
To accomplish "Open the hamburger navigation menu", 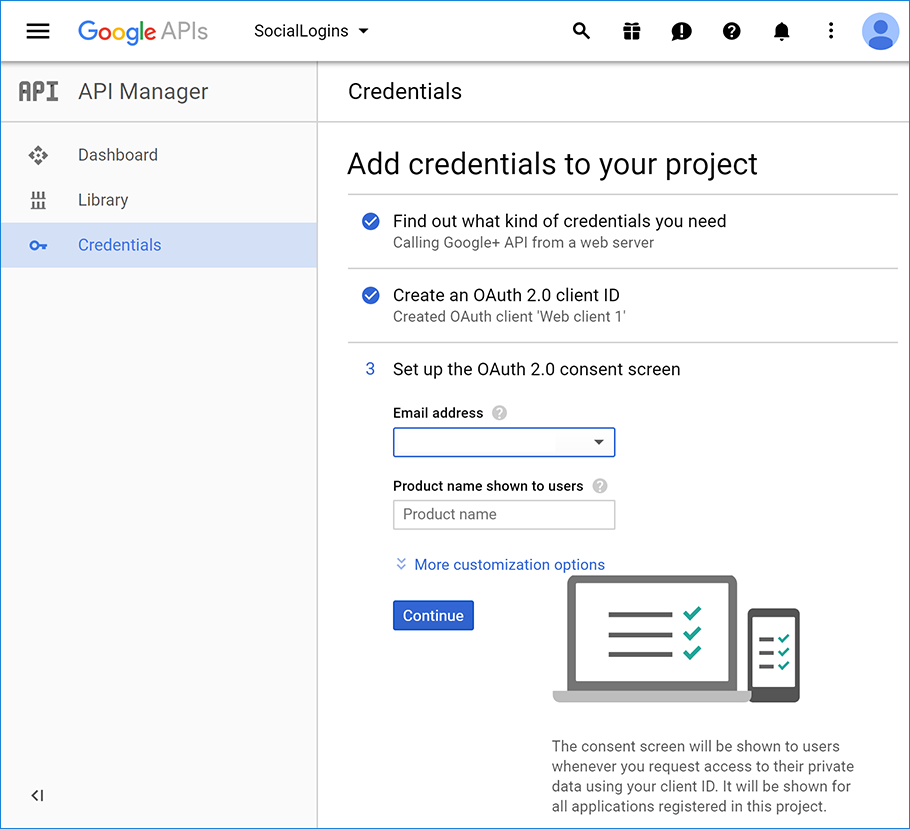I will 38,31.
